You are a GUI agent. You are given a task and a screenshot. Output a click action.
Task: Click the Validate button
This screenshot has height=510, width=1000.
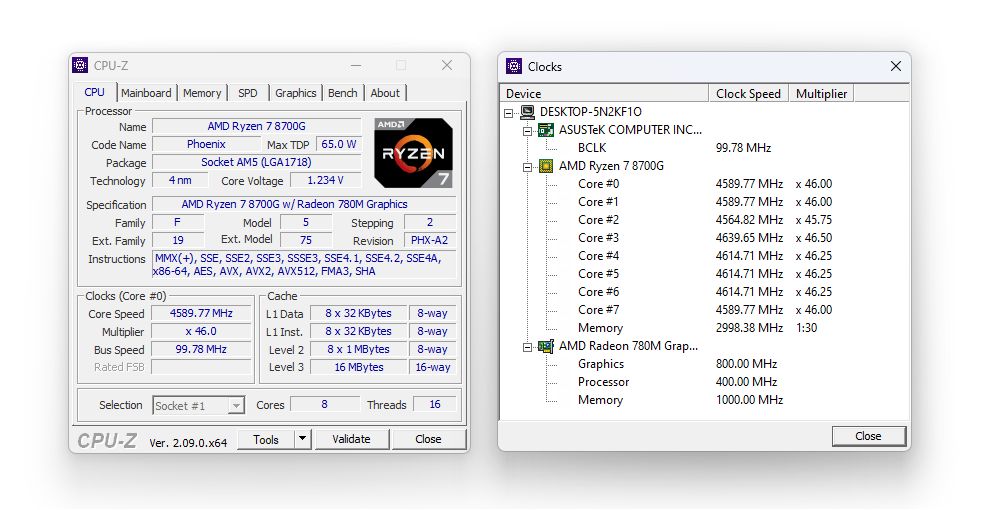pos(351,439)
